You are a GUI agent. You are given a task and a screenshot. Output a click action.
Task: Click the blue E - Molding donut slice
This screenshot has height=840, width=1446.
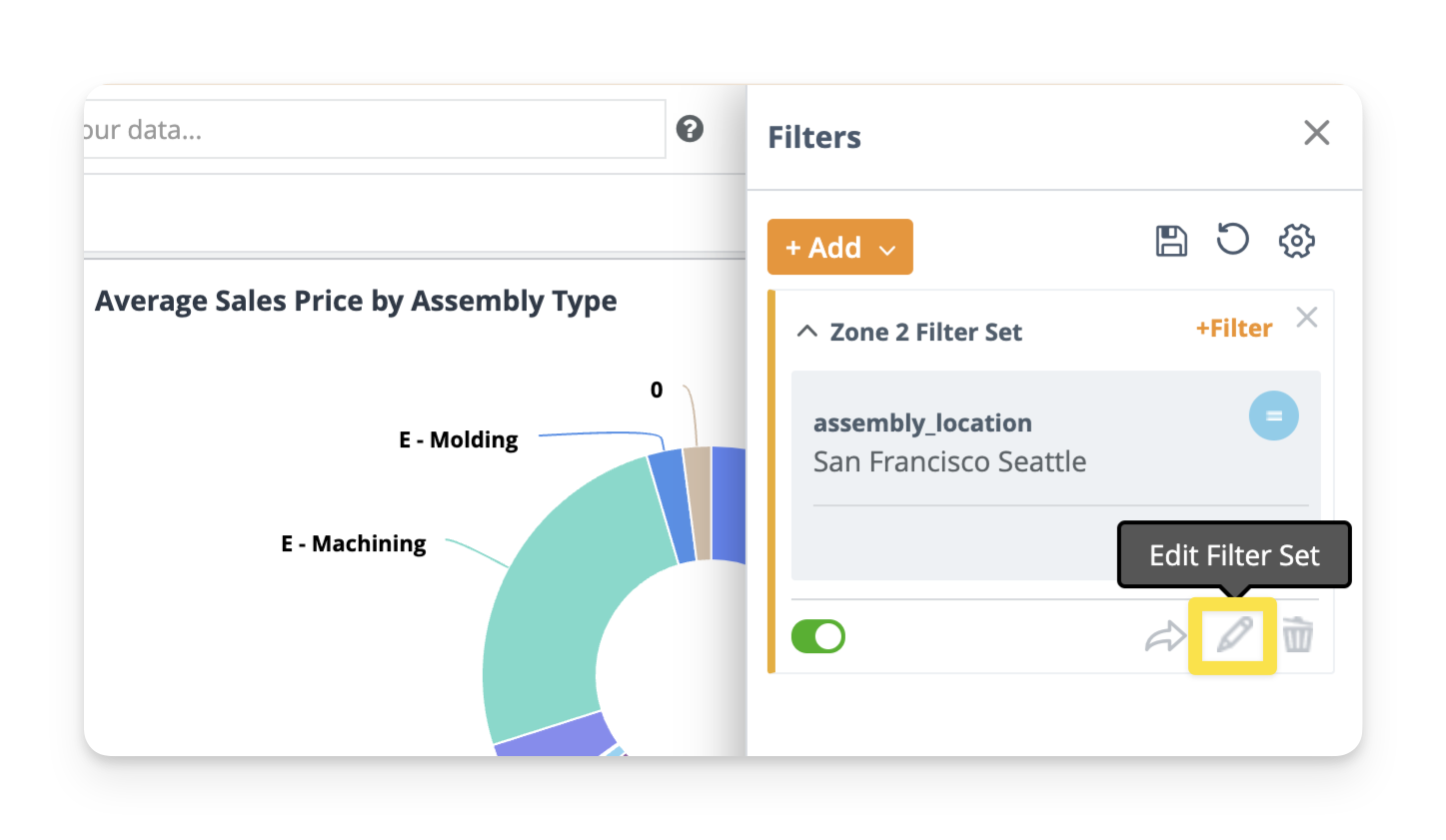[671, 504]
